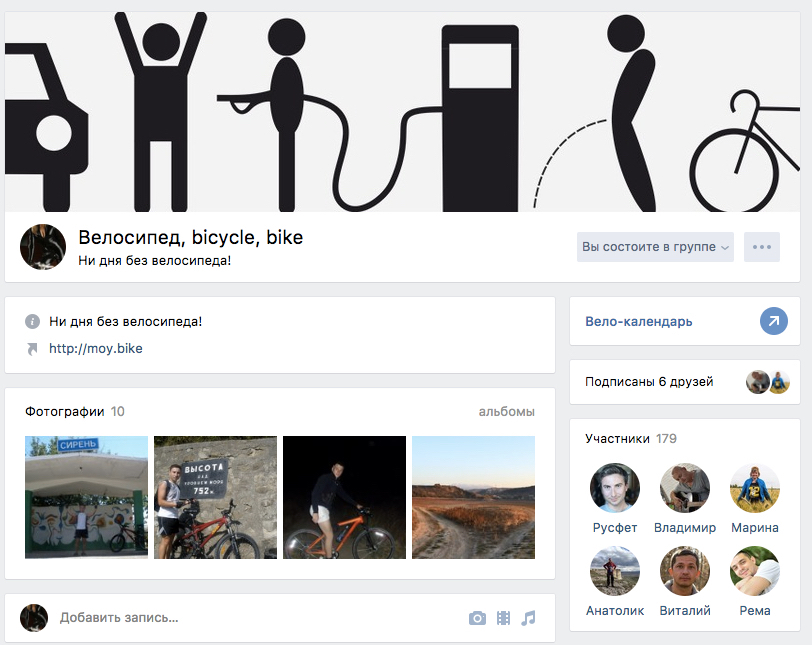Click the group cover banner image

click(402, 112)
